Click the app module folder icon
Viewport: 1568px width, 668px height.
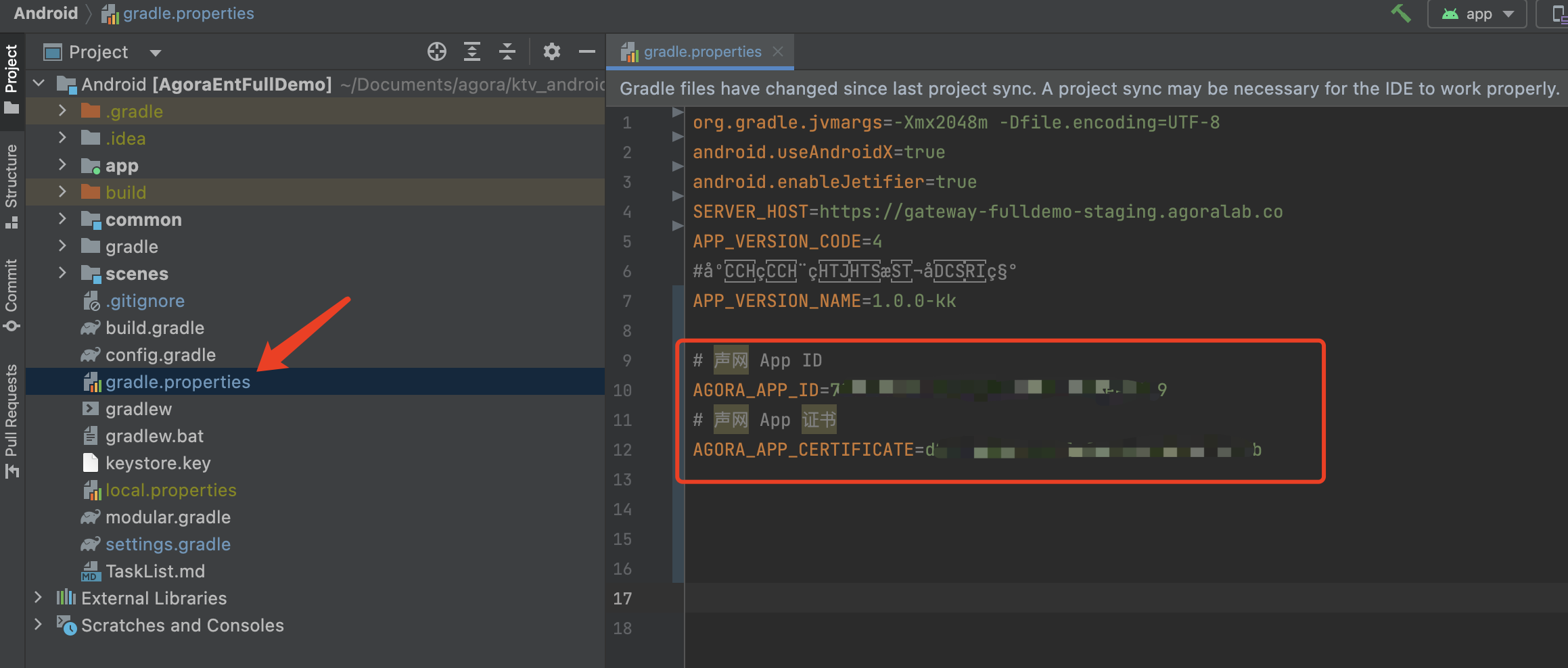pyautogui.click(x=91, y=166)
